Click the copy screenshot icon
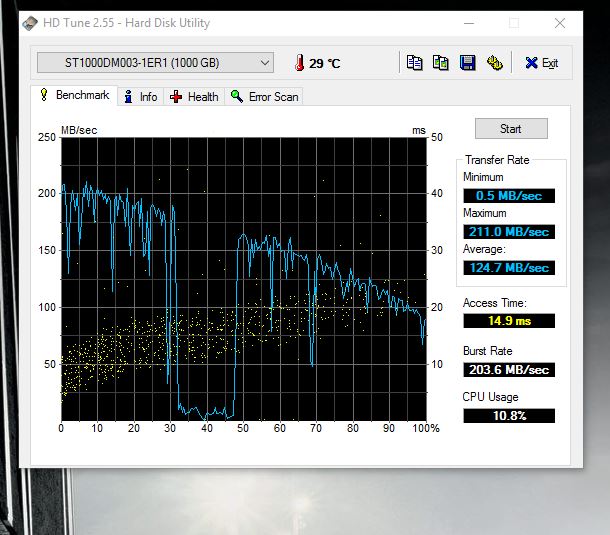Image resolution: width=610 pixels, height=535 pixels. 440,63
